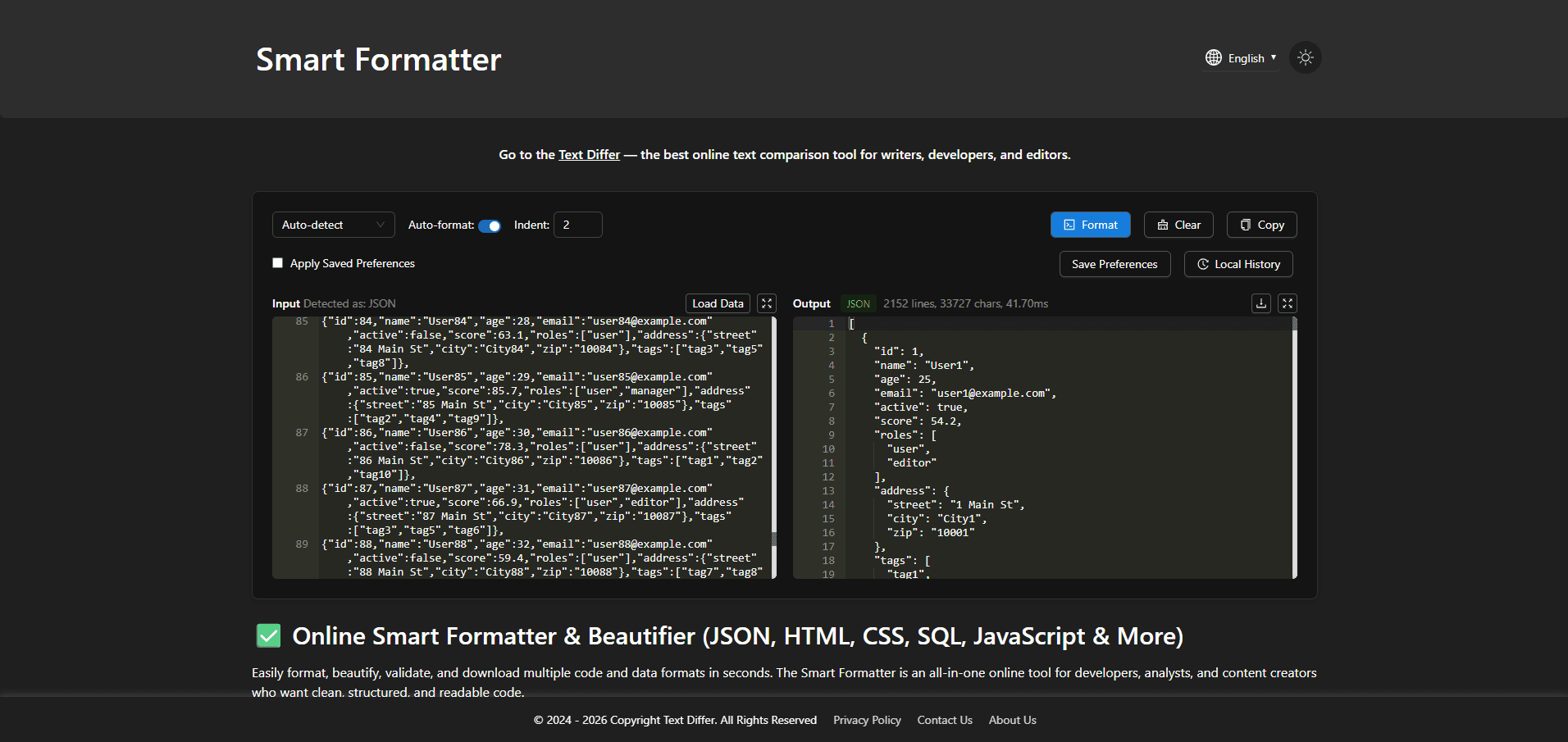
Task: Download the formatted output
Action: tap(1260, 303)
